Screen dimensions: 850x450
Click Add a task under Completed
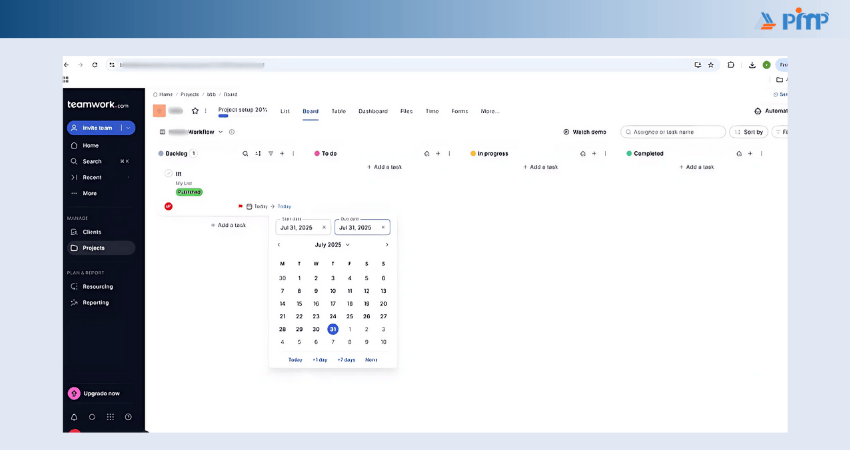pyautogui.click(x=697, y=167)
